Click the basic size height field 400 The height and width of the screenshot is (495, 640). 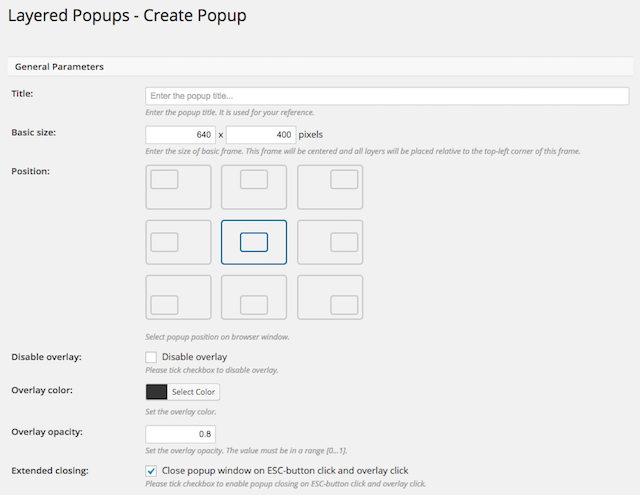click(261, 135)
